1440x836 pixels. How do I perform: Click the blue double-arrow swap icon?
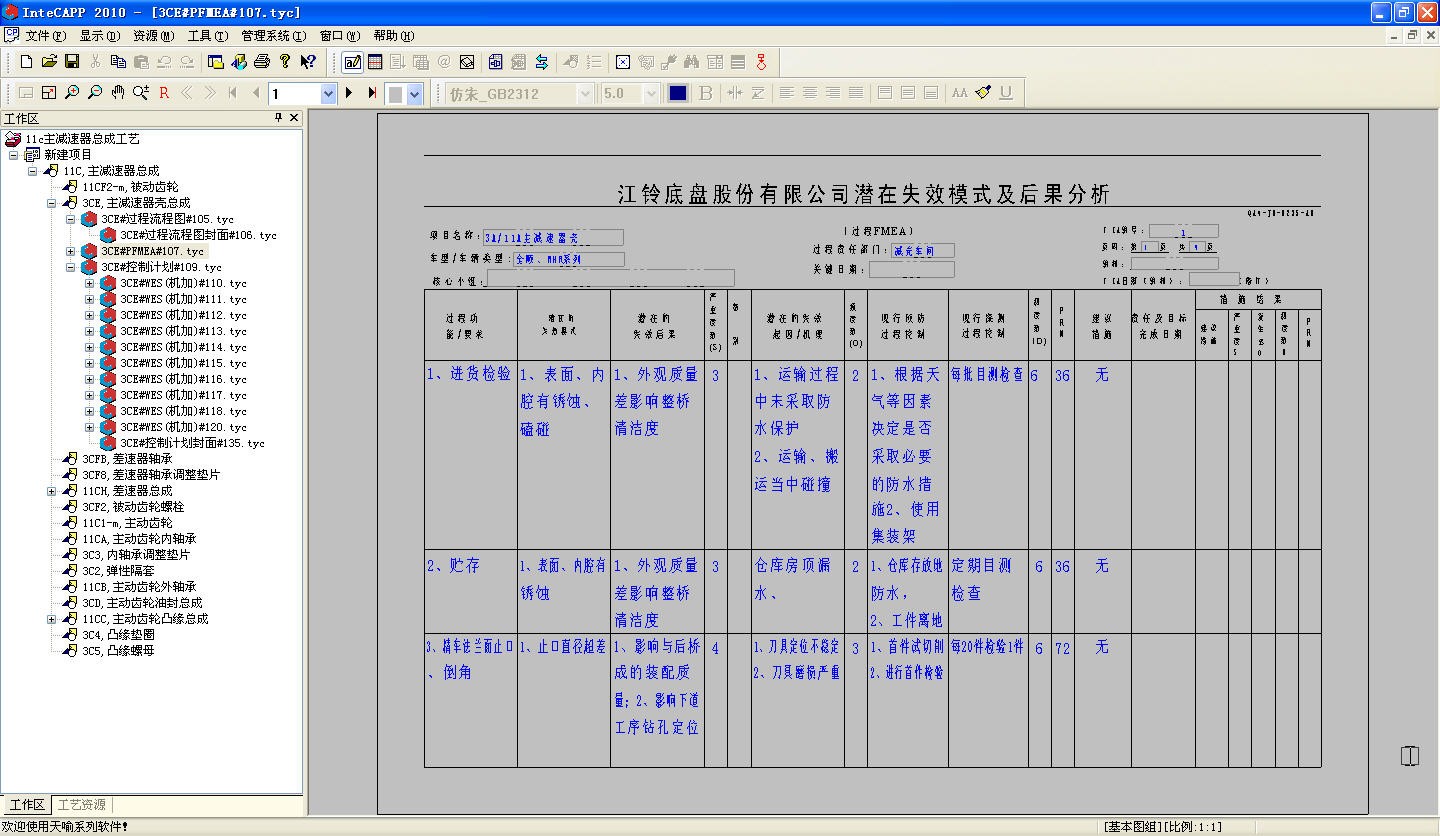coord(541,62)
